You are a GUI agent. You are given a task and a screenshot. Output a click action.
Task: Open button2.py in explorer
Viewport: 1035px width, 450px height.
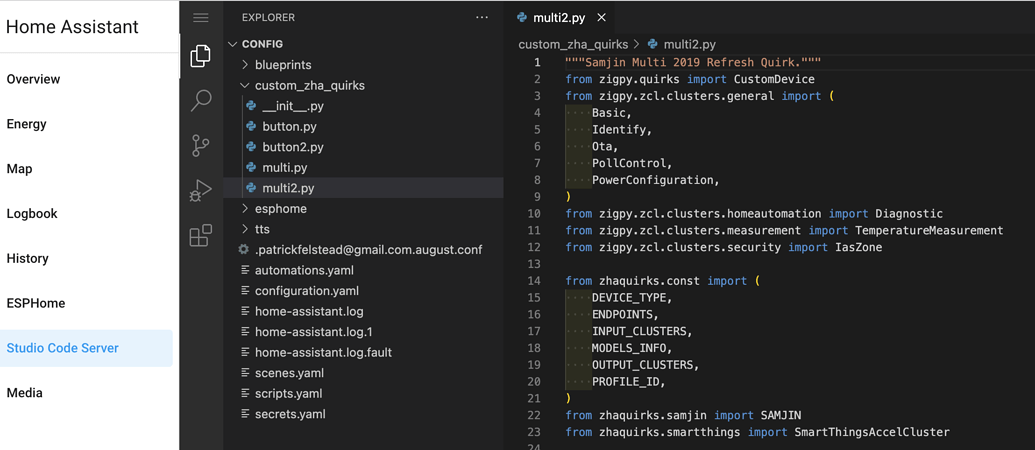click(293, 146)
